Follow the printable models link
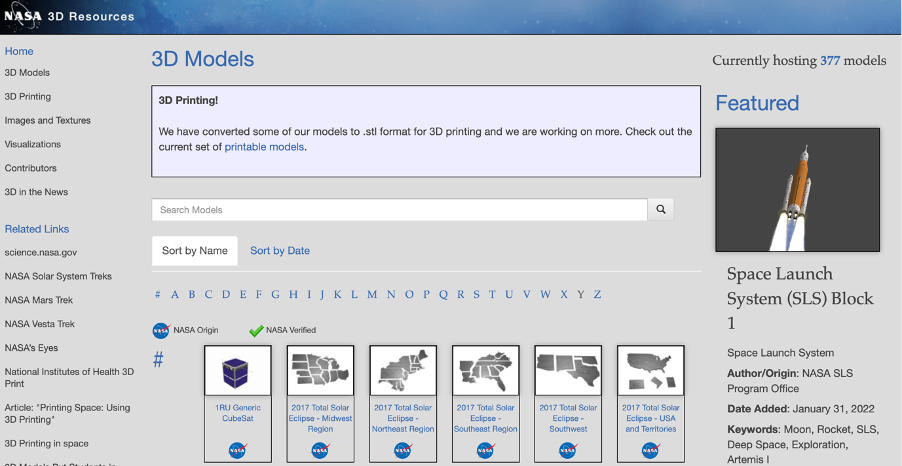This screenshot has width=902, height=466. (264, 147)
